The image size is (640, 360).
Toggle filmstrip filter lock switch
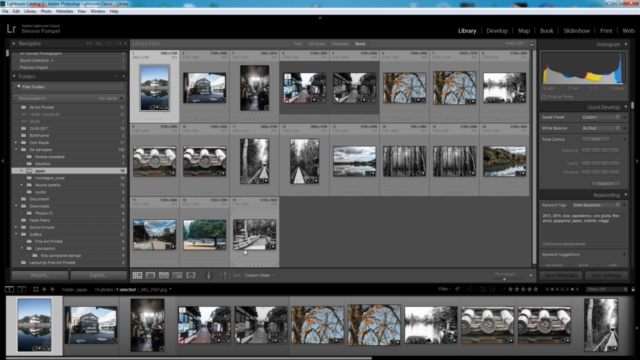(x=633, y=289)
